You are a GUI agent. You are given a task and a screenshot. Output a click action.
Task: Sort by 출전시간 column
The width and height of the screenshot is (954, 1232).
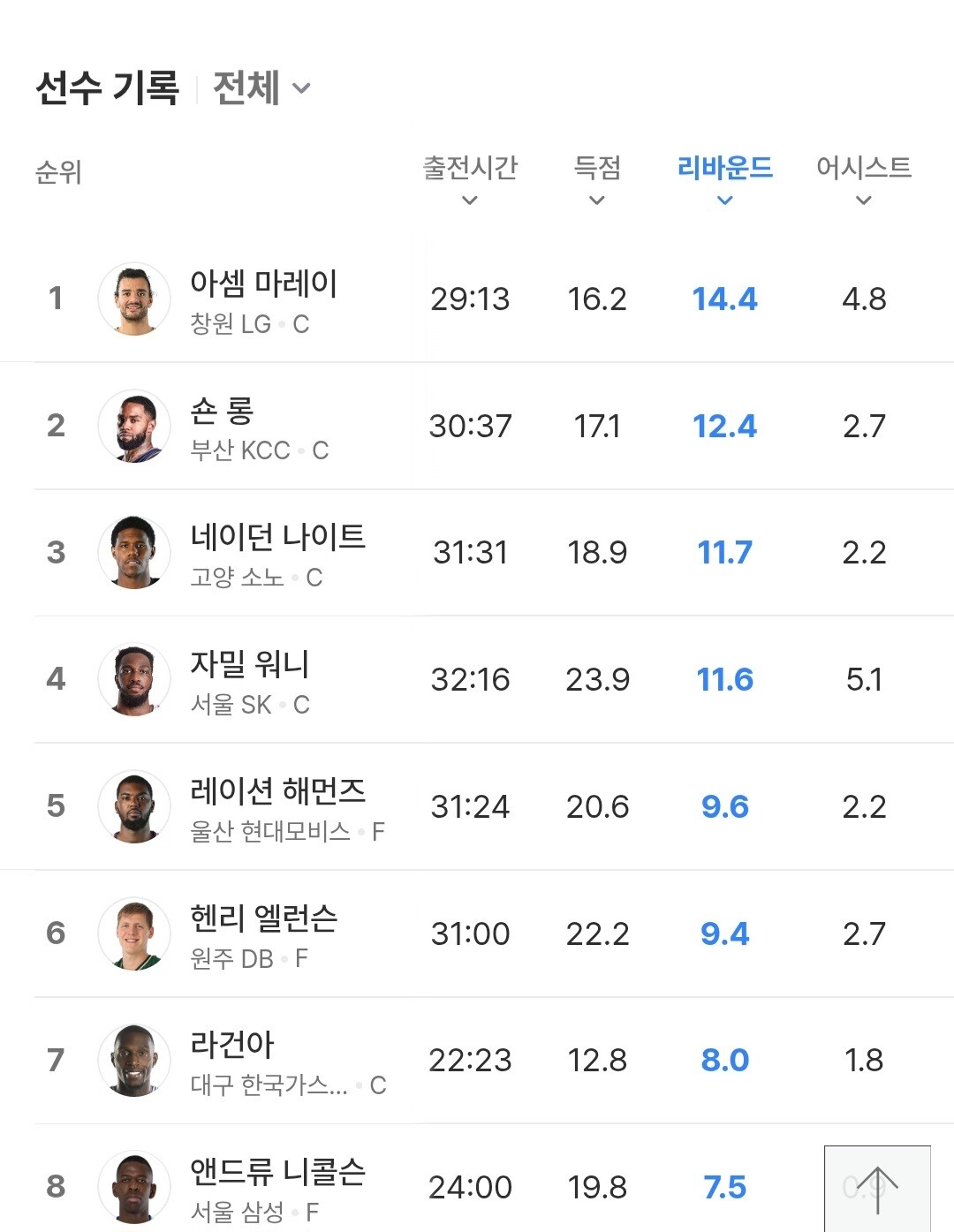point(470,168)
